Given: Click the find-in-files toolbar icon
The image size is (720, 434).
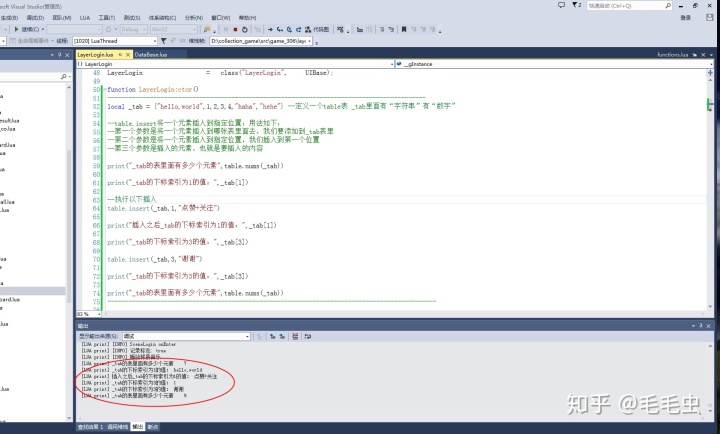Looking at the screenshot, I should coord(207,29).
